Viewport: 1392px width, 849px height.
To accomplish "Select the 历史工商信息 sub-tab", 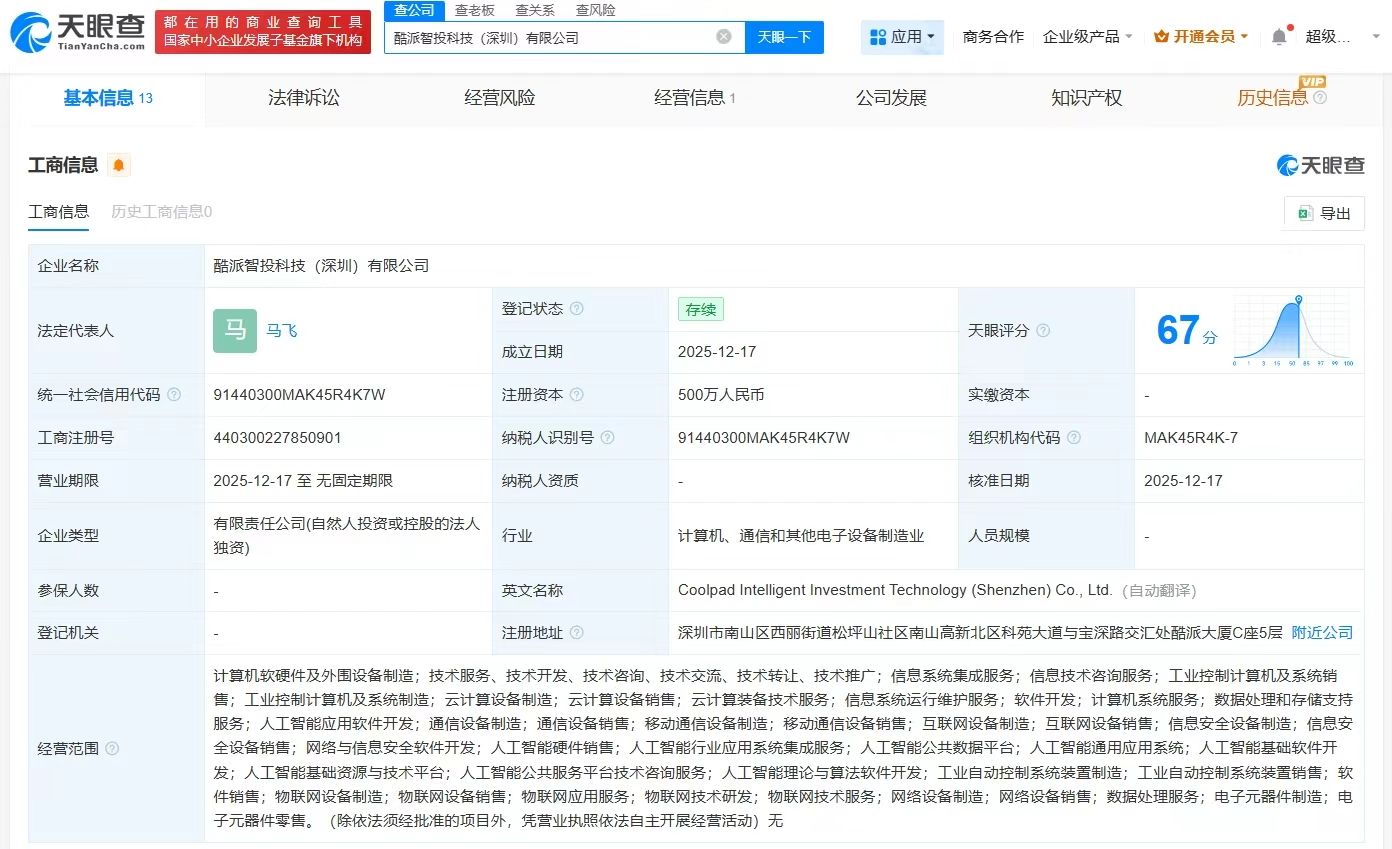I will point(161,212).
